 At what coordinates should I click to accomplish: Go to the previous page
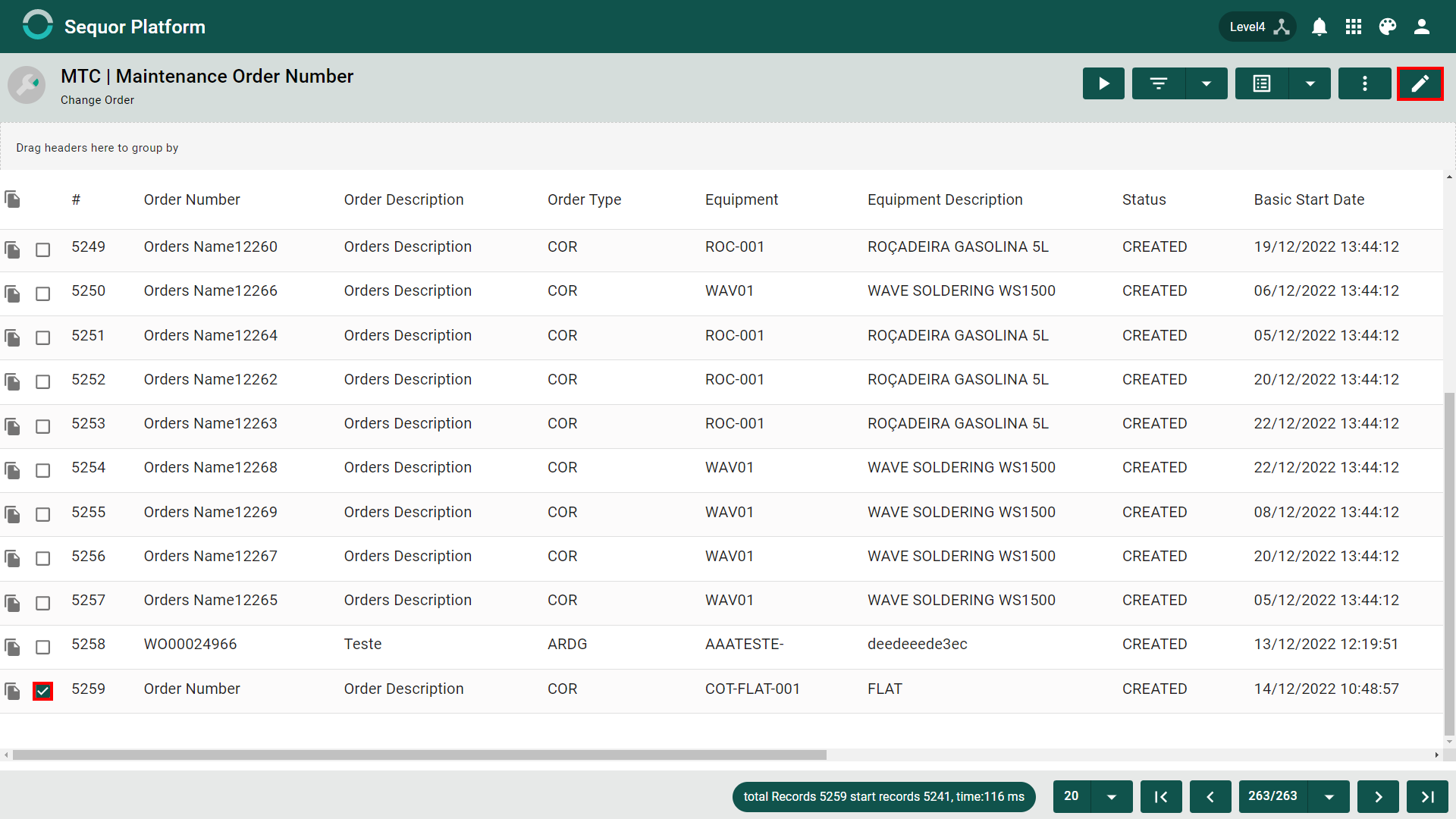coord(1210,796)
